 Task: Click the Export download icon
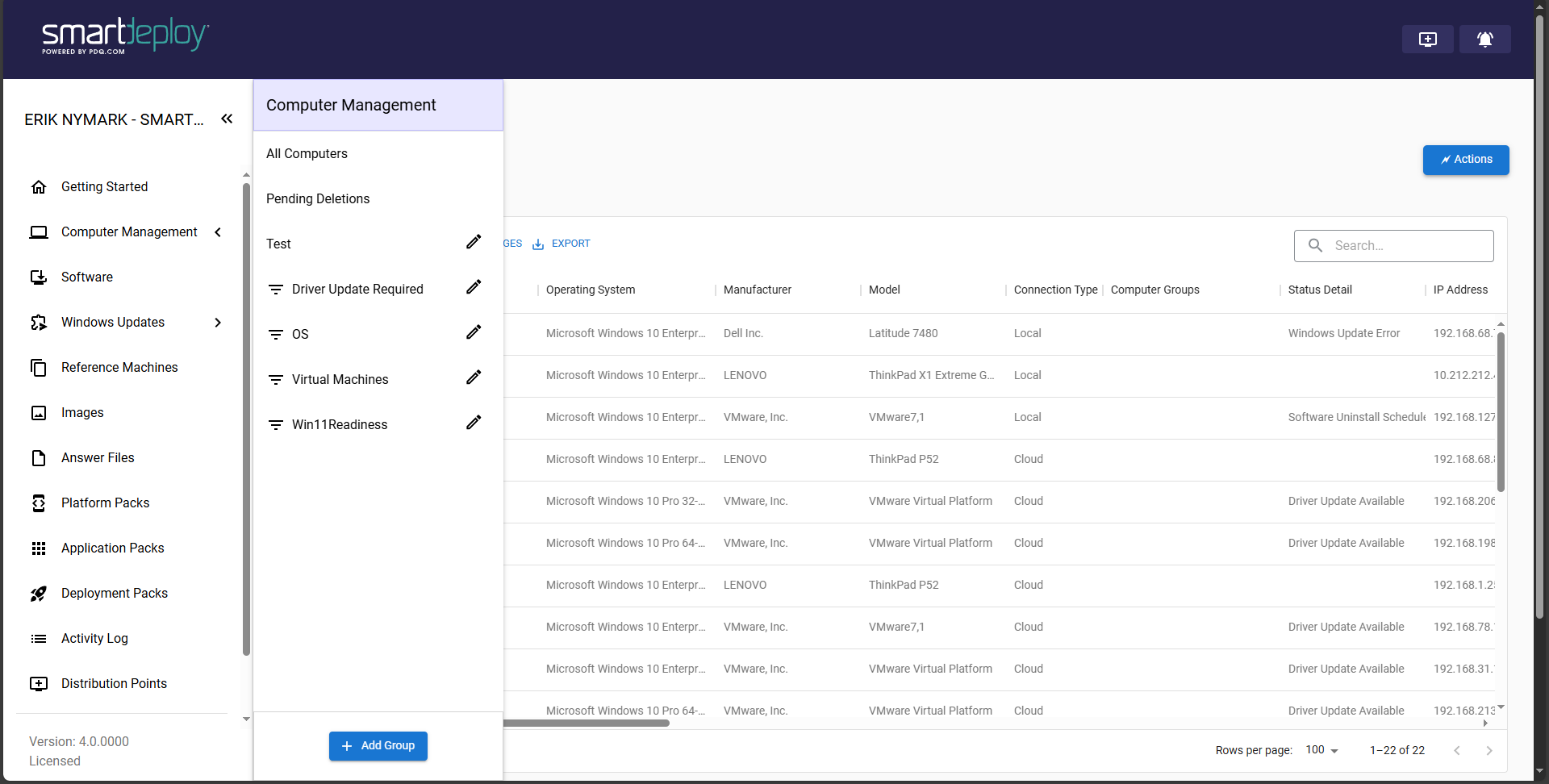click(x=538, y=244)
